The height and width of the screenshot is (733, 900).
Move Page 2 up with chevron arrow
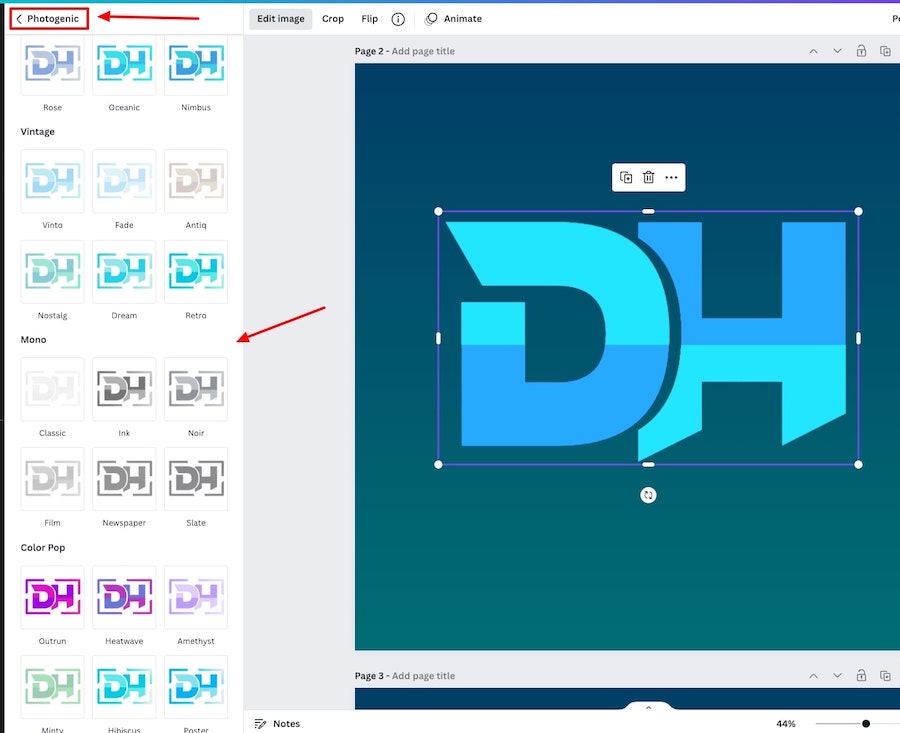[x=813, y=51]
